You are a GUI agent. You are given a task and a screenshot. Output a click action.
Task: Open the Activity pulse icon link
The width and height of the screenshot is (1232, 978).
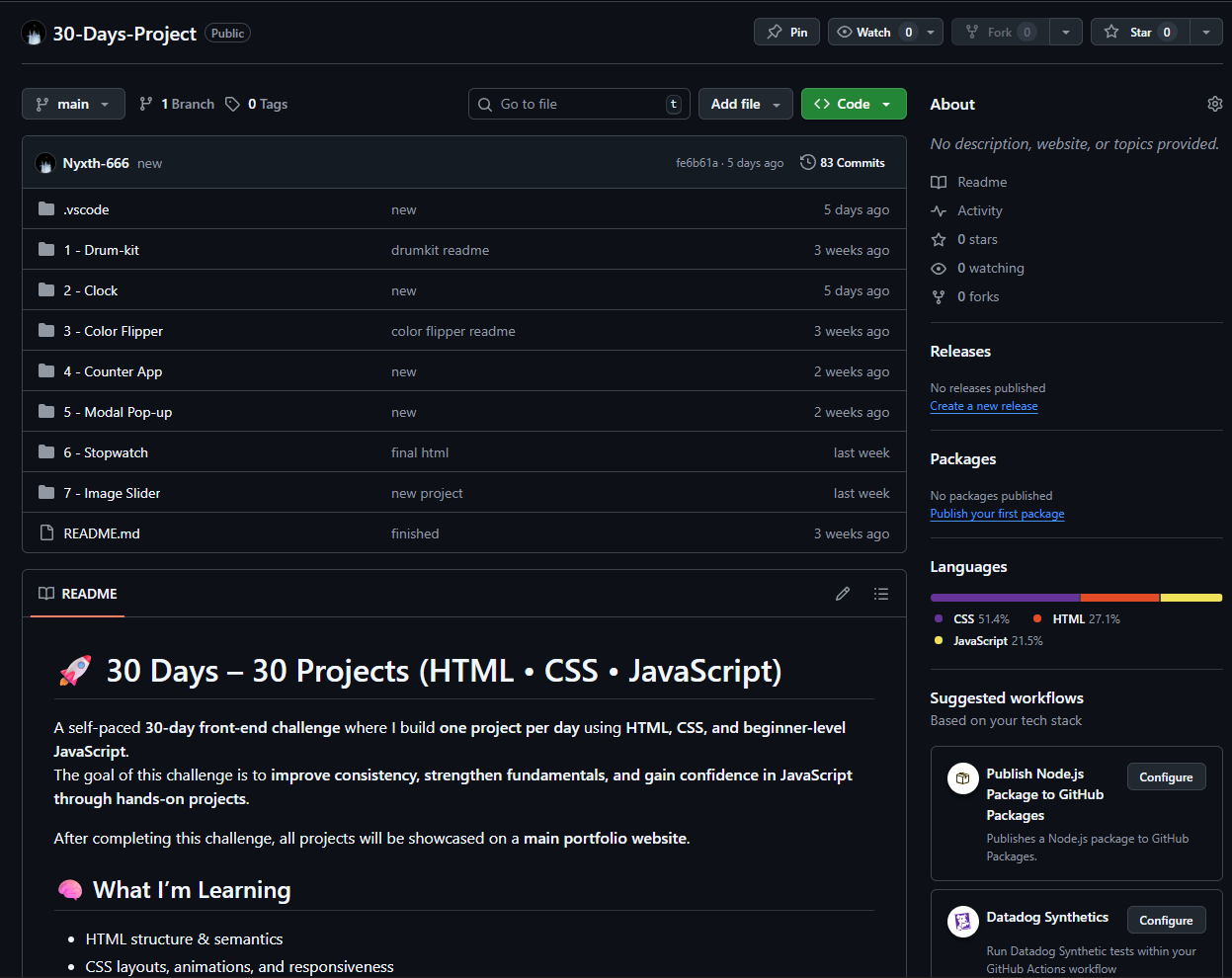(939, 211)
